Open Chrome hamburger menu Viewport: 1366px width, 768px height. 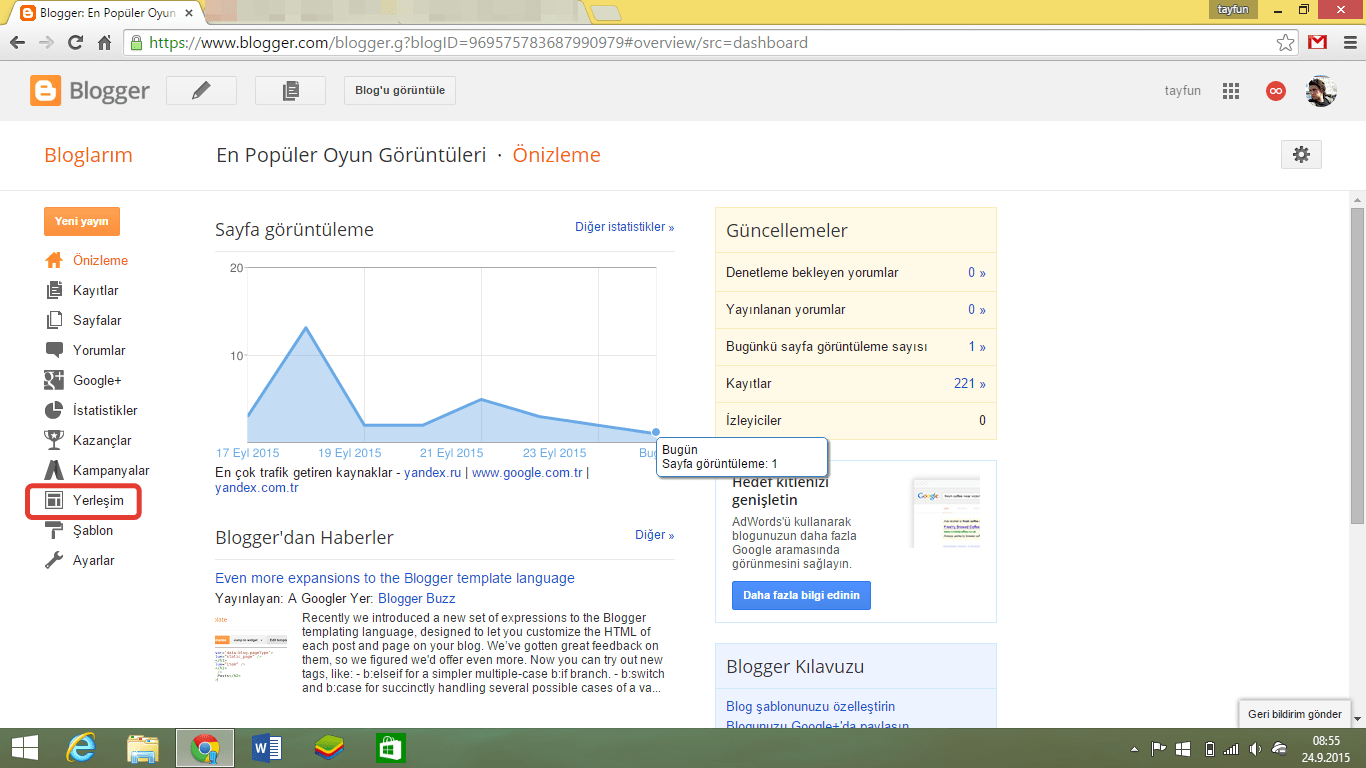1347,43
